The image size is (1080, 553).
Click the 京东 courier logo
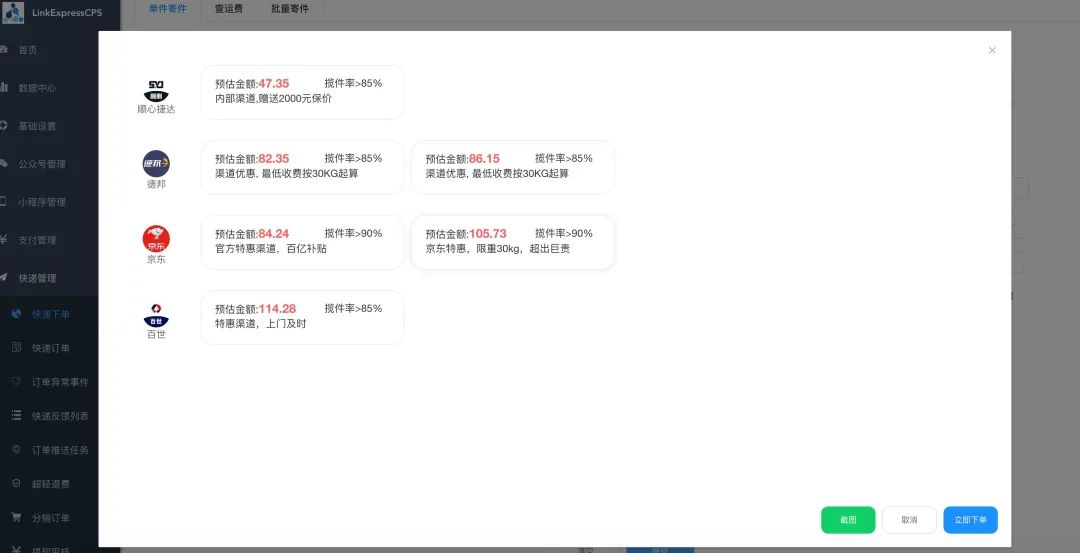pos(156,239)
